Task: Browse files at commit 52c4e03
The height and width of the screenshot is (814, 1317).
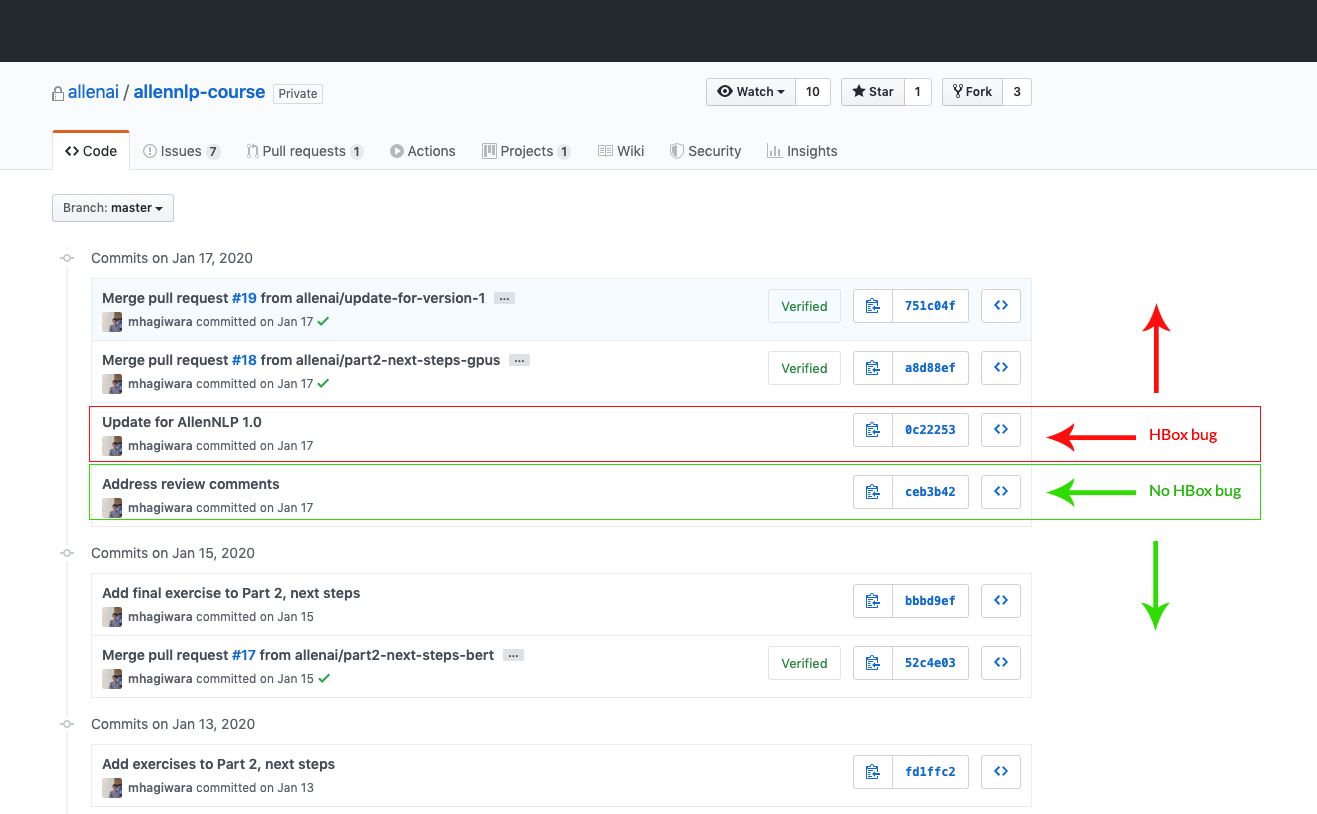Action: click(1000, 662)
